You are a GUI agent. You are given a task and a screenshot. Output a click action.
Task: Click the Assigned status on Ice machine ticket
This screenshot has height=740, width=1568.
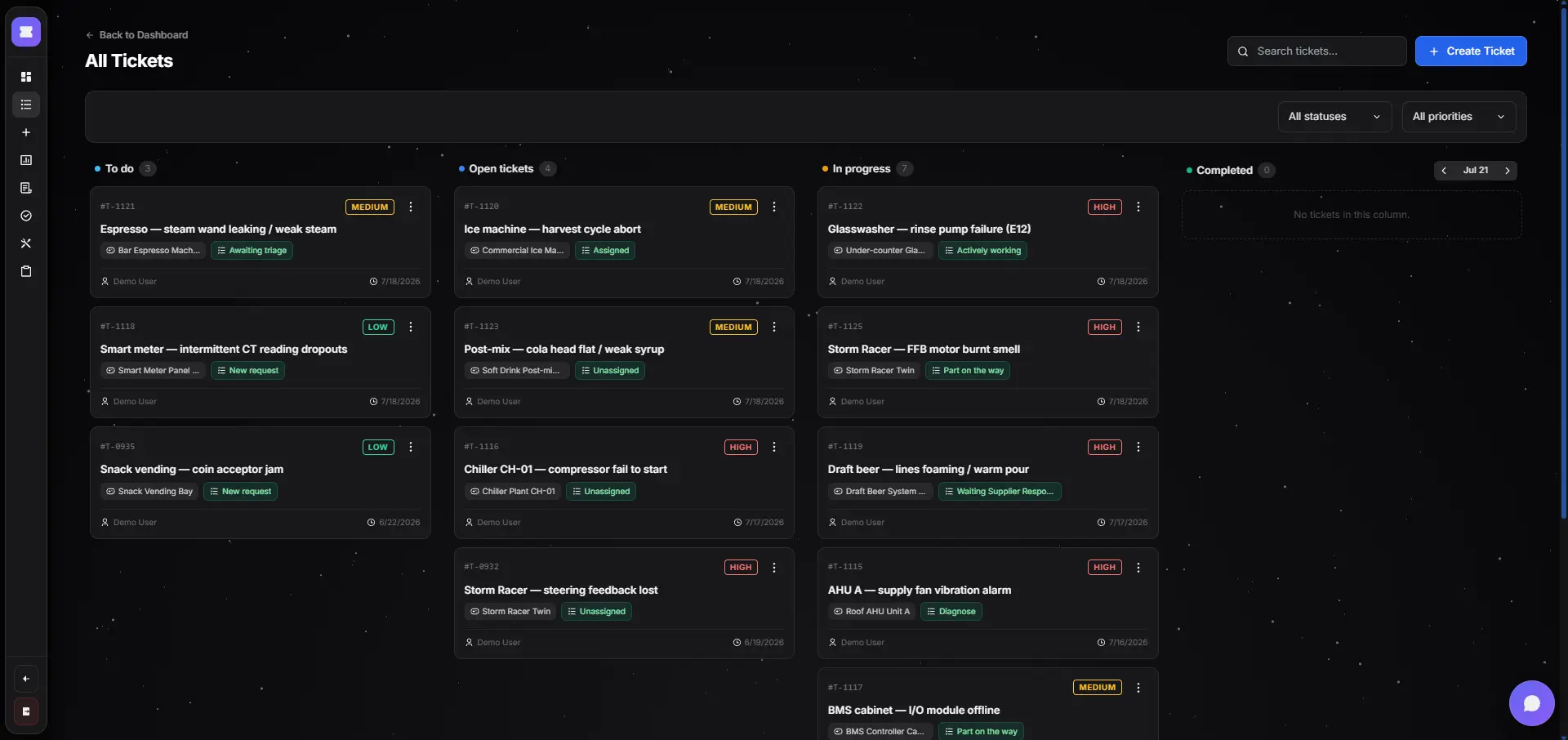click(x=605, y=251)
